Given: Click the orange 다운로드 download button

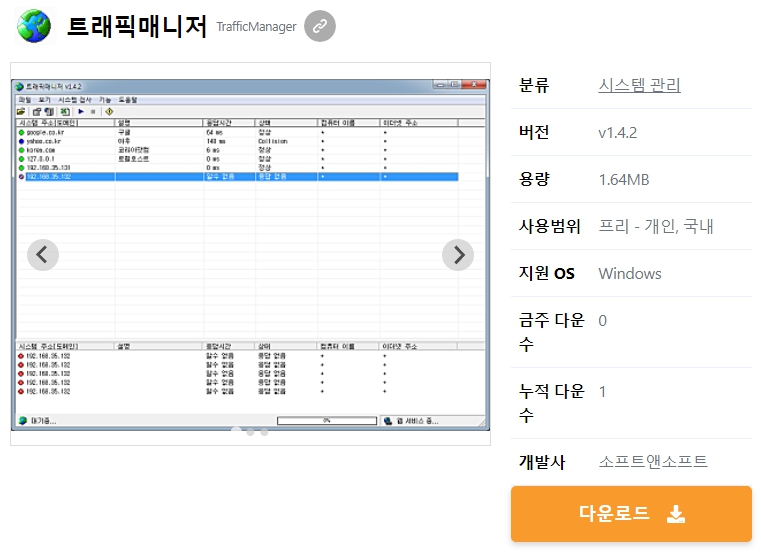Looking at the screenshot, I should click(631, 514).
